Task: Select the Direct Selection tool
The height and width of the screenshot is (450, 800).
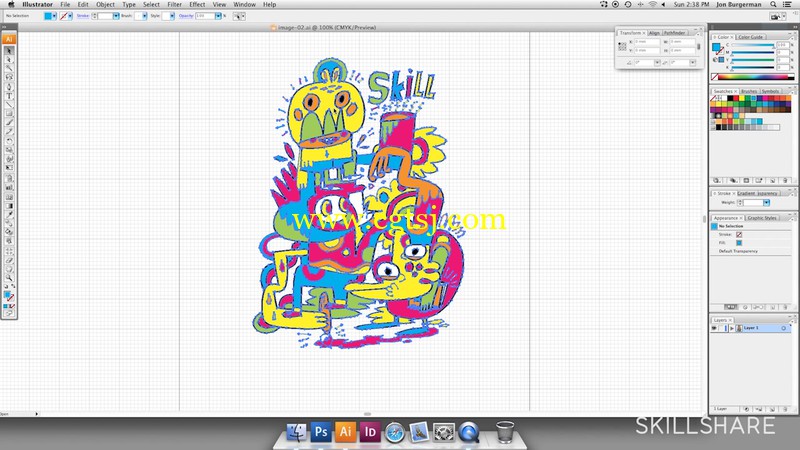Action: click(x=9, y=60)
